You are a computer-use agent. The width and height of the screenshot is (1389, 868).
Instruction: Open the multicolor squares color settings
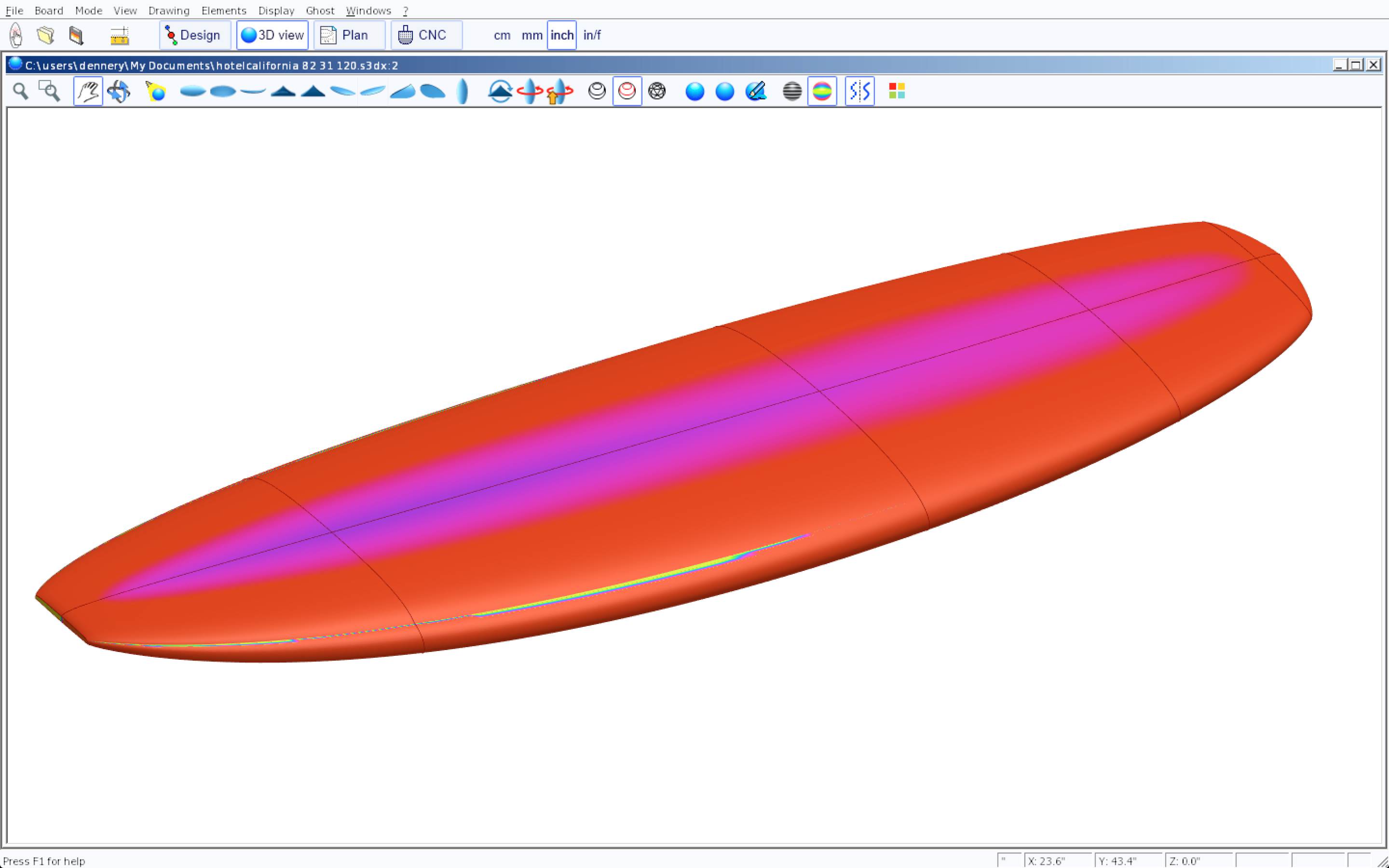point(897,91)
